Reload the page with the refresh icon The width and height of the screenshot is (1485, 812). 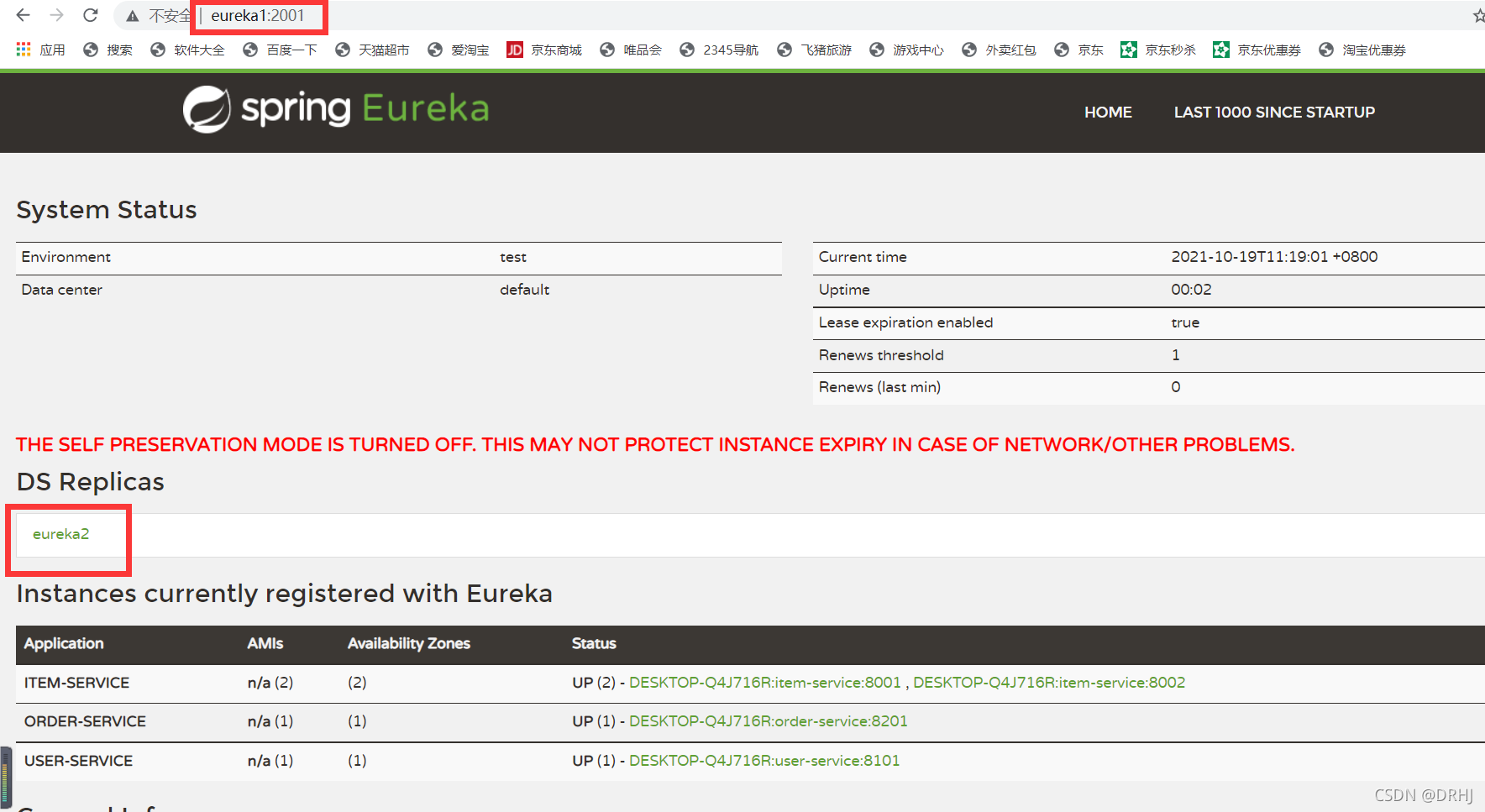pos(91,15)
